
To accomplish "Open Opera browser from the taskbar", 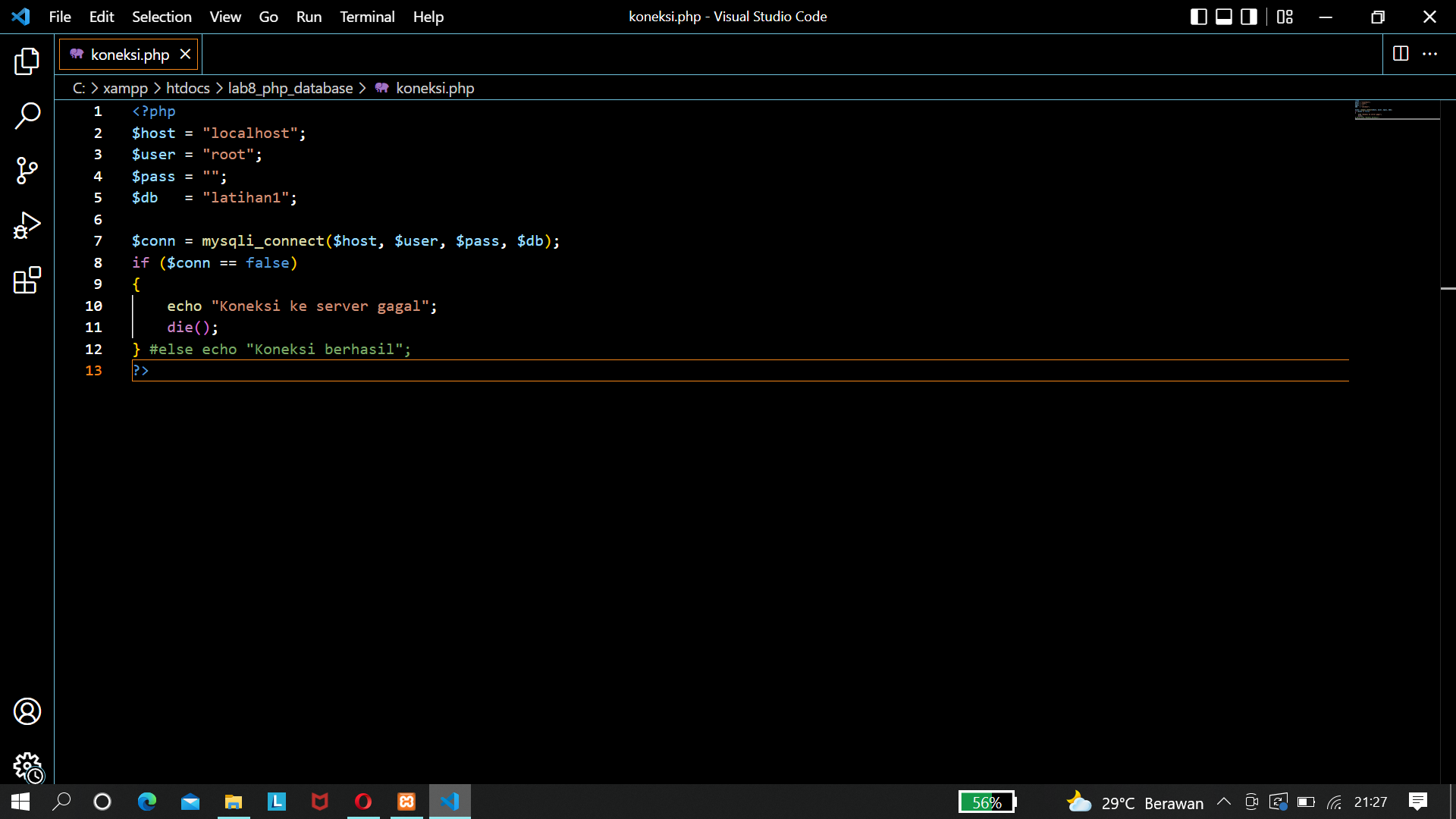I will click(x=363, y=801).
